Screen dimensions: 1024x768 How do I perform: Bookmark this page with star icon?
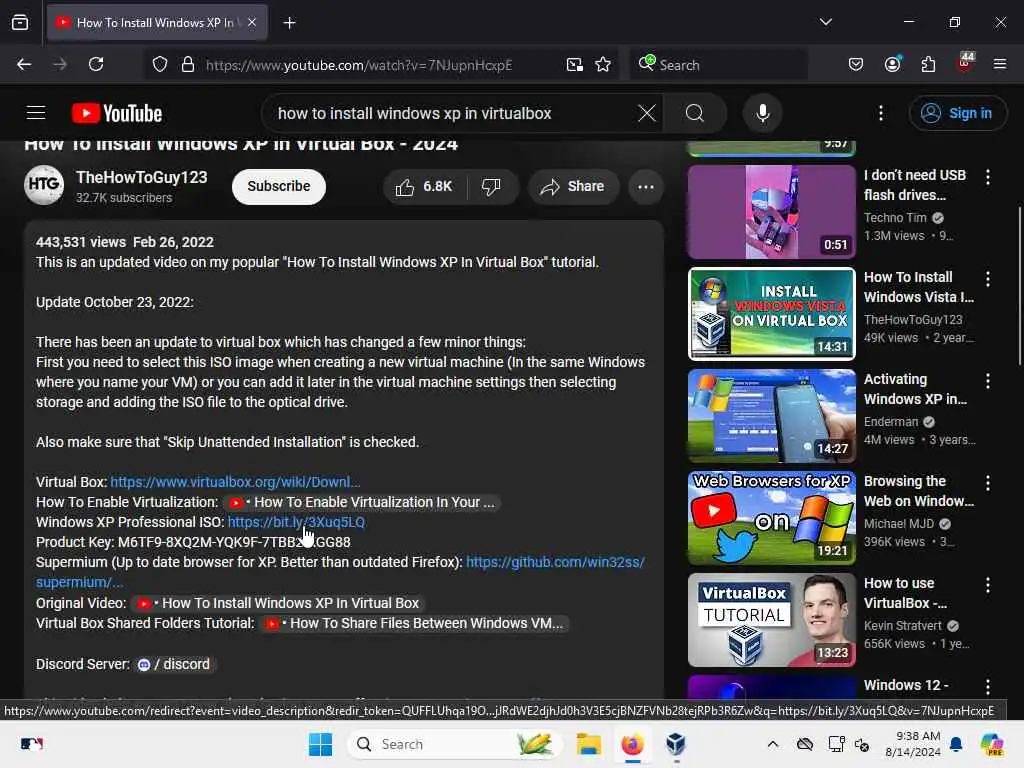point(603,64)
